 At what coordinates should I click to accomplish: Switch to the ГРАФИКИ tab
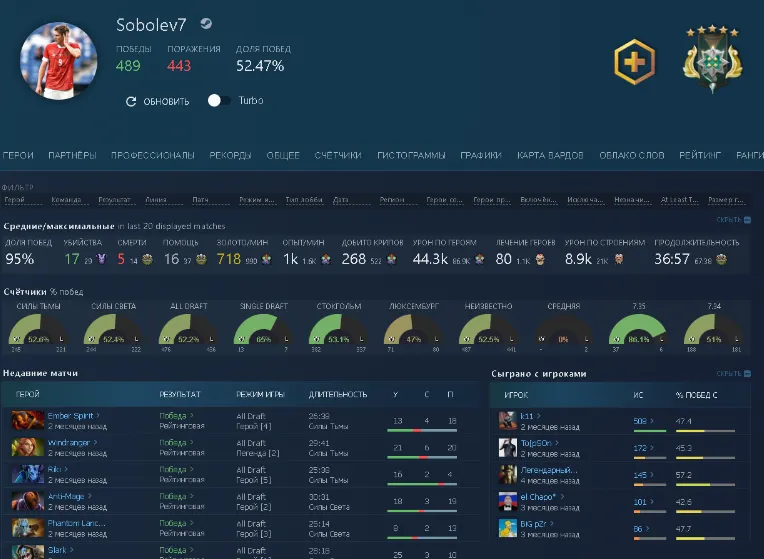pos(481,155)
